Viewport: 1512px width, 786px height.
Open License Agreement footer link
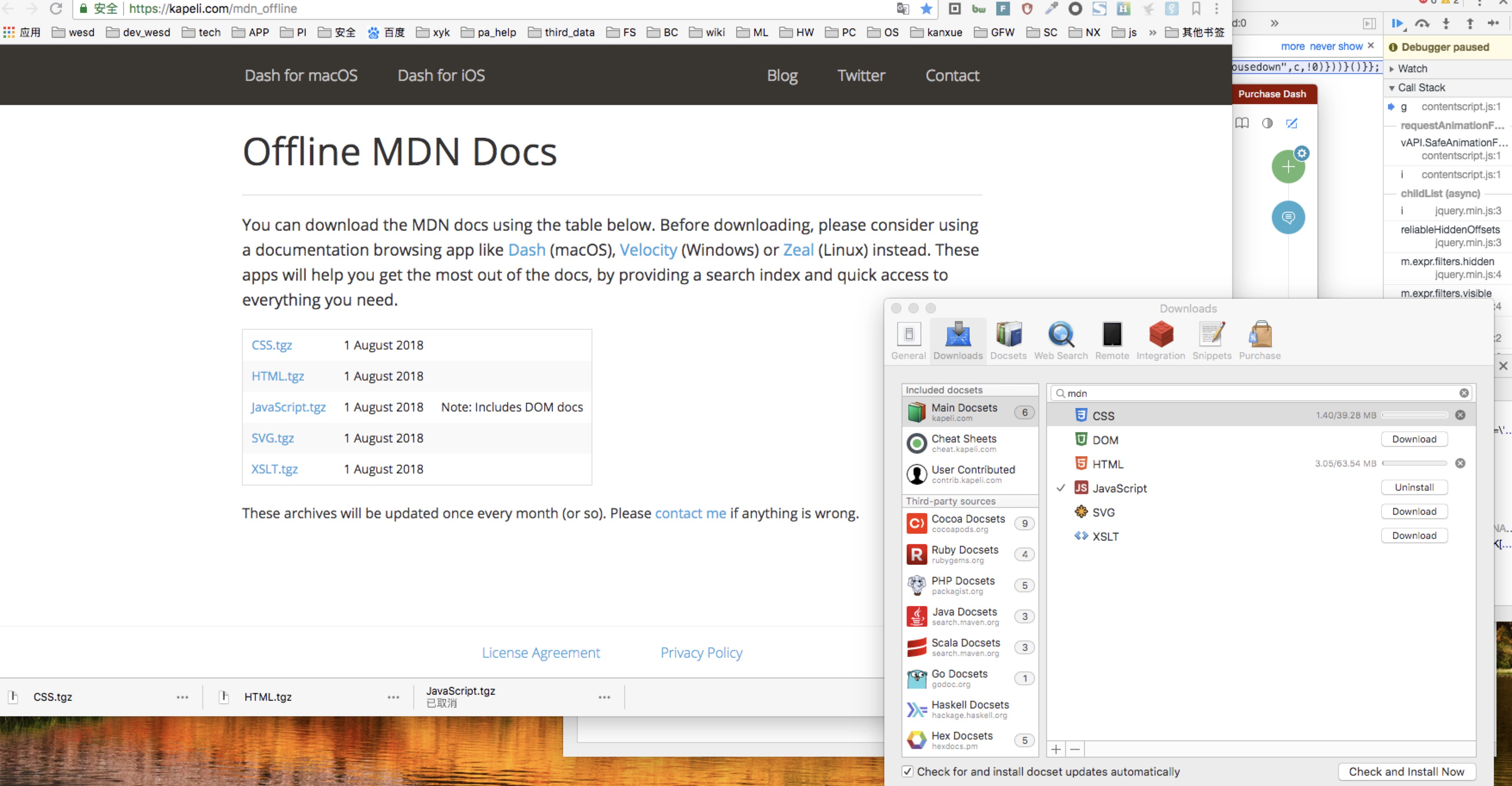point(541,653)
